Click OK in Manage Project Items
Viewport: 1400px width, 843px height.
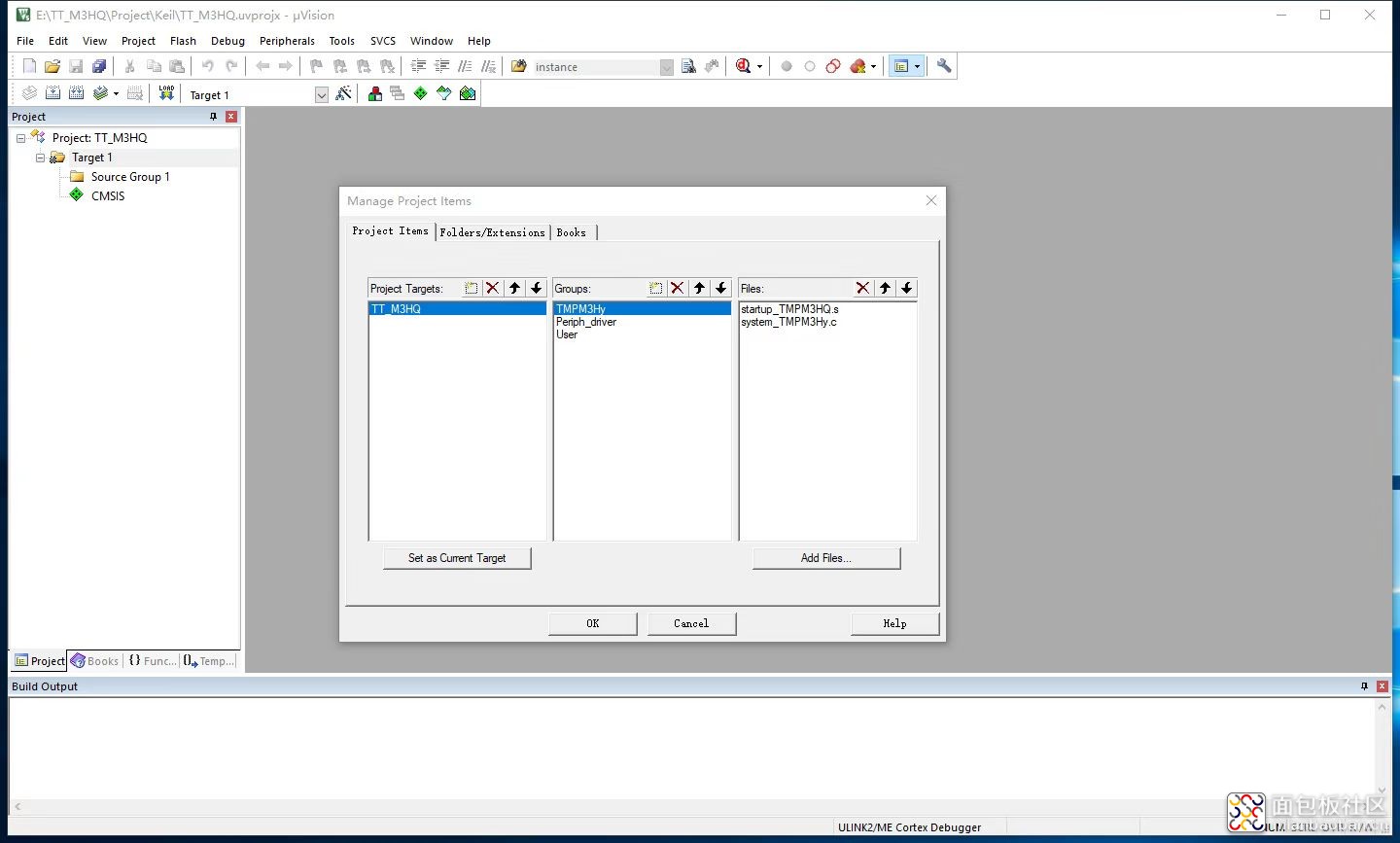[x=593, y=623]
